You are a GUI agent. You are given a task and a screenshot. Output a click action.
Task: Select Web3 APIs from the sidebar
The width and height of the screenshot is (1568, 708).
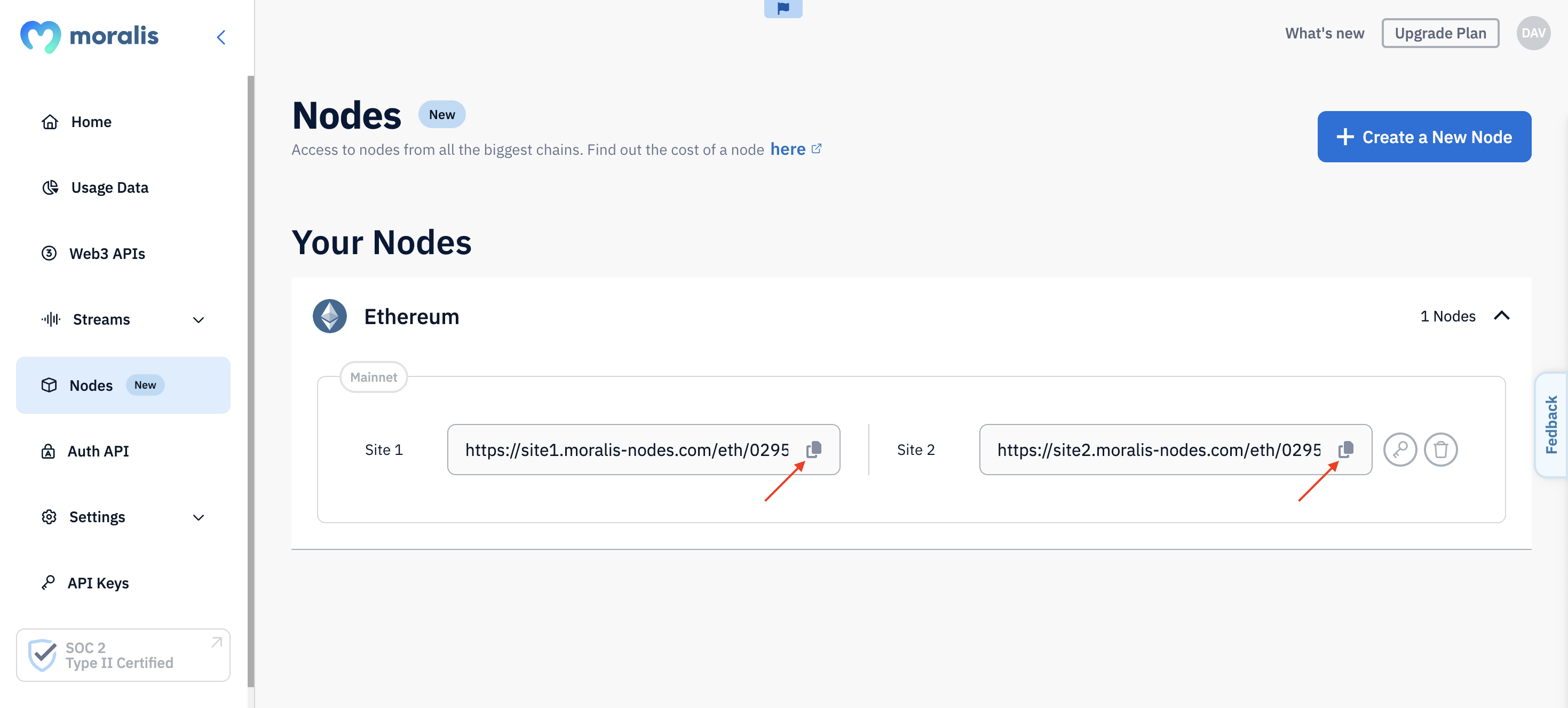107,253
